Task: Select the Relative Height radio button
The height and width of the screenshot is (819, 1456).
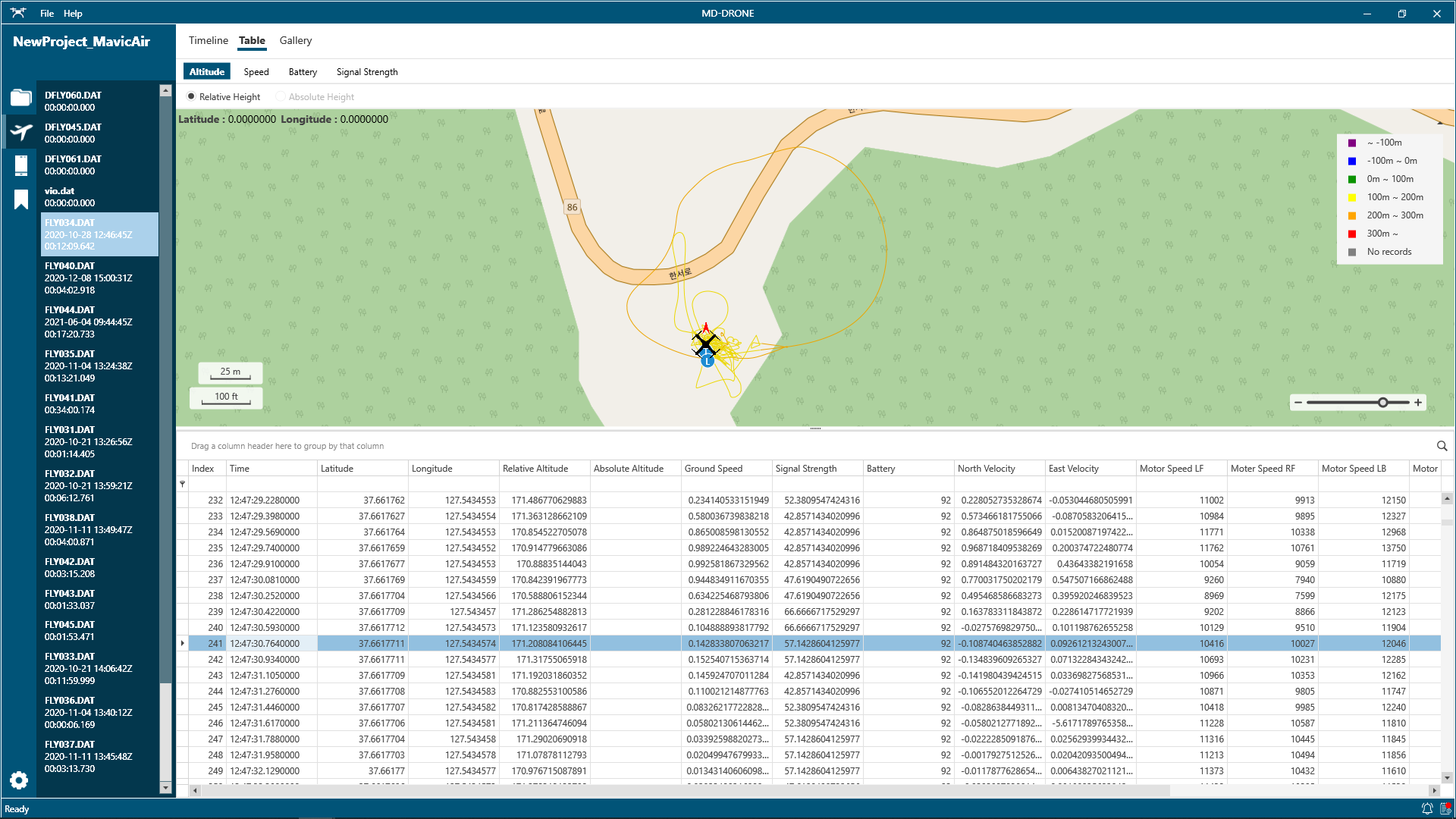Action: click(x=191, y=96)
